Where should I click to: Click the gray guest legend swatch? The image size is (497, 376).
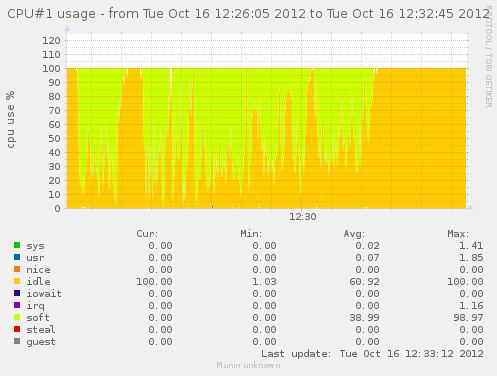[17, 341]
